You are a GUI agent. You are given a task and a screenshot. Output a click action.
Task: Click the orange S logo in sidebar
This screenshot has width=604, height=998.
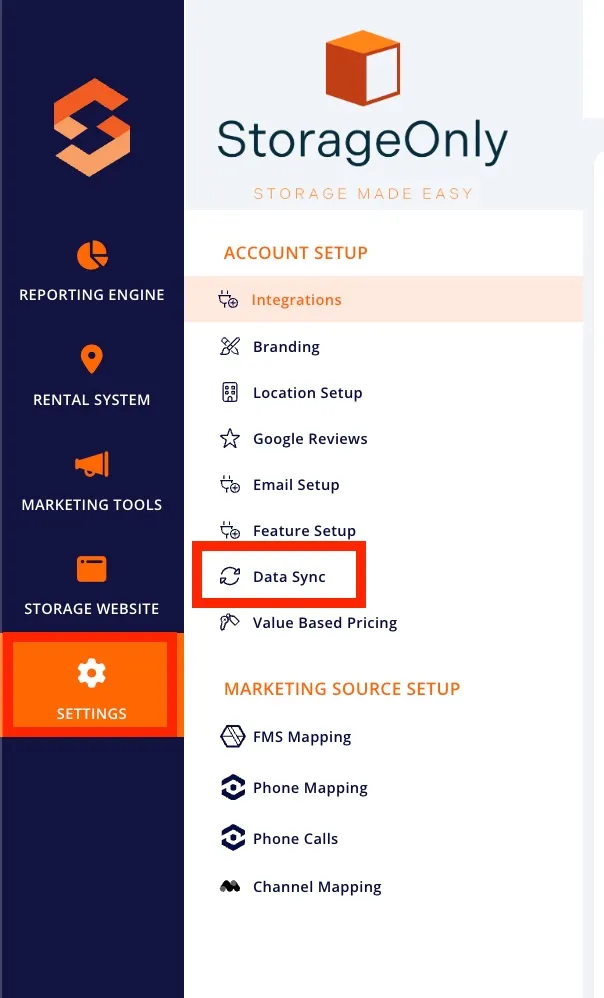point(92,127)
